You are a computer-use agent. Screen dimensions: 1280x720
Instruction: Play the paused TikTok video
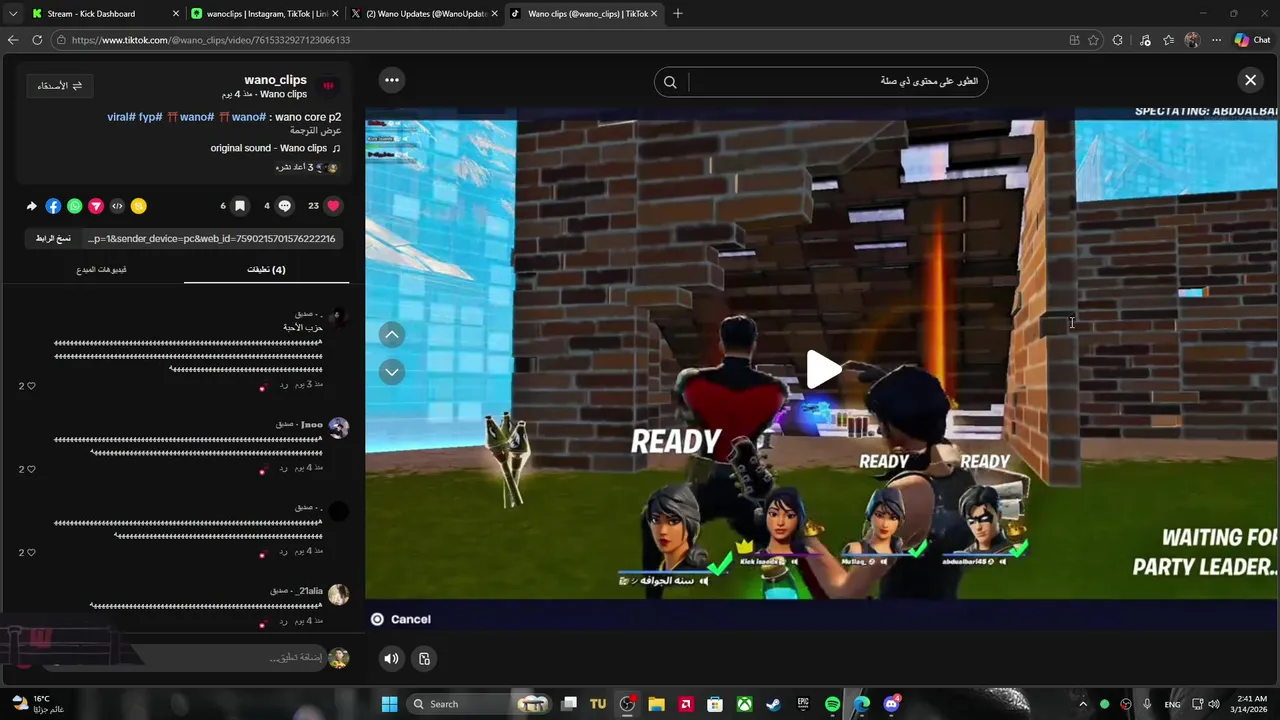point(822,370)
